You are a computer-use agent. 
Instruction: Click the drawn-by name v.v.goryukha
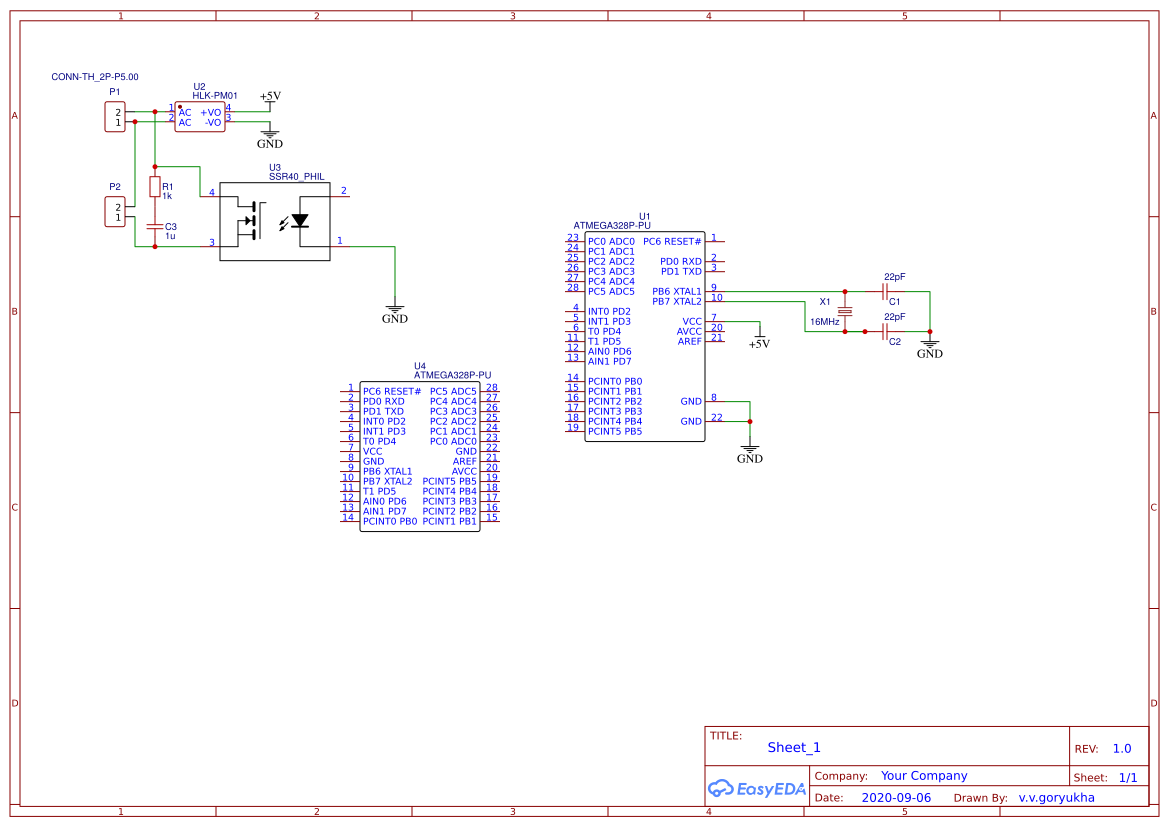1056,797
